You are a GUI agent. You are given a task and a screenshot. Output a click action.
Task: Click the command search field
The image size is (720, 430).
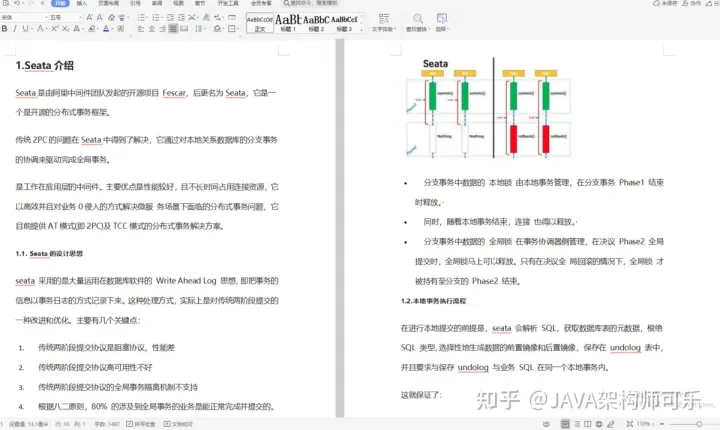click(310, 3)
